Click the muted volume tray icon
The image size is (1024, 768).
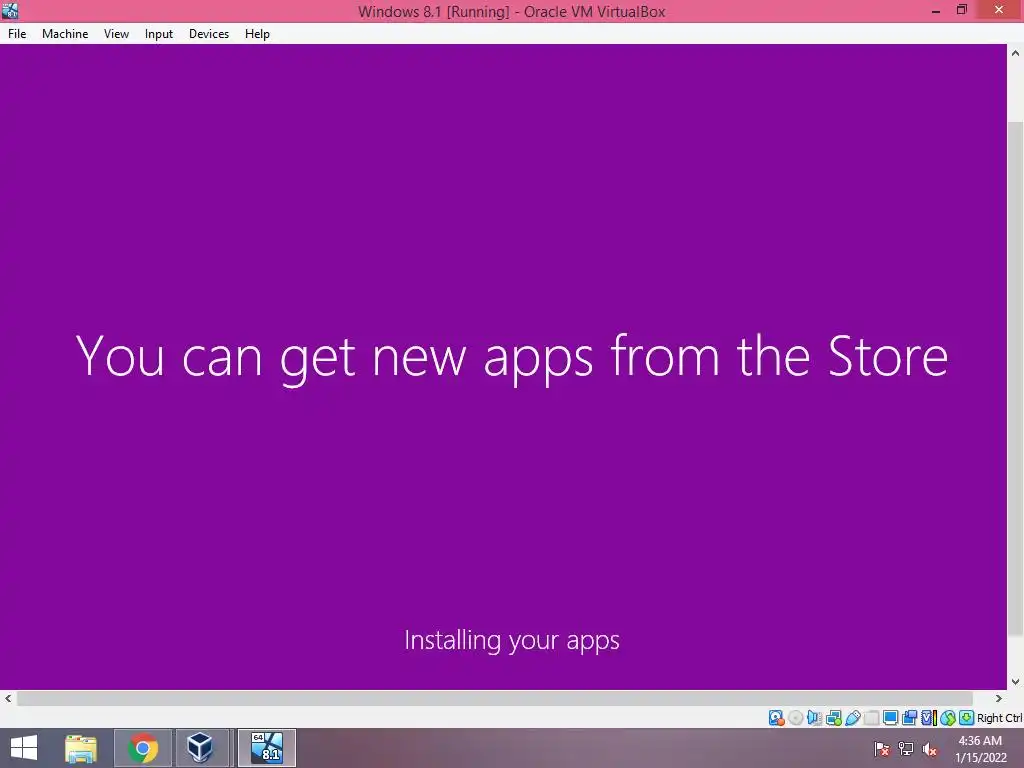click(x=929, y=749)
